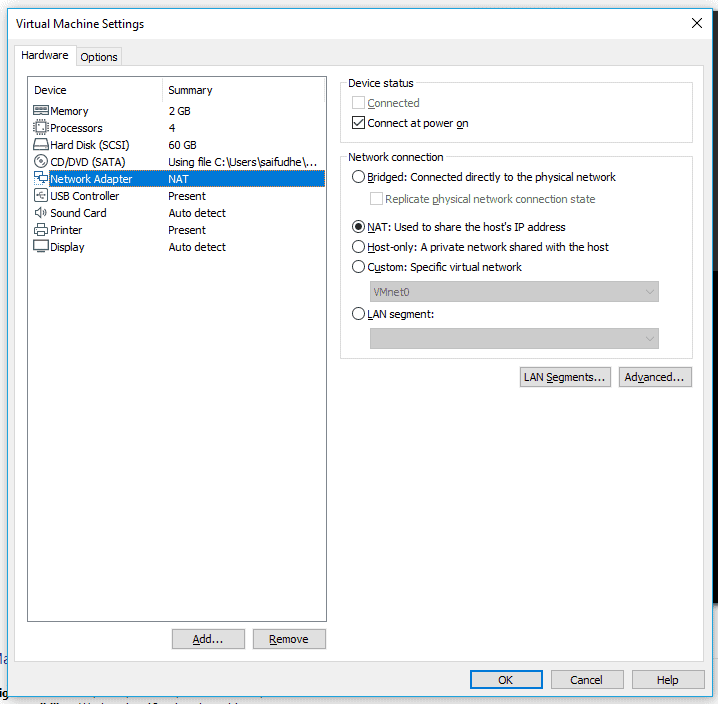Image resolution: width=718 pixels, height=704 pixels.
Task: Click the Memory device icon
Action: (x=41, y=110)
